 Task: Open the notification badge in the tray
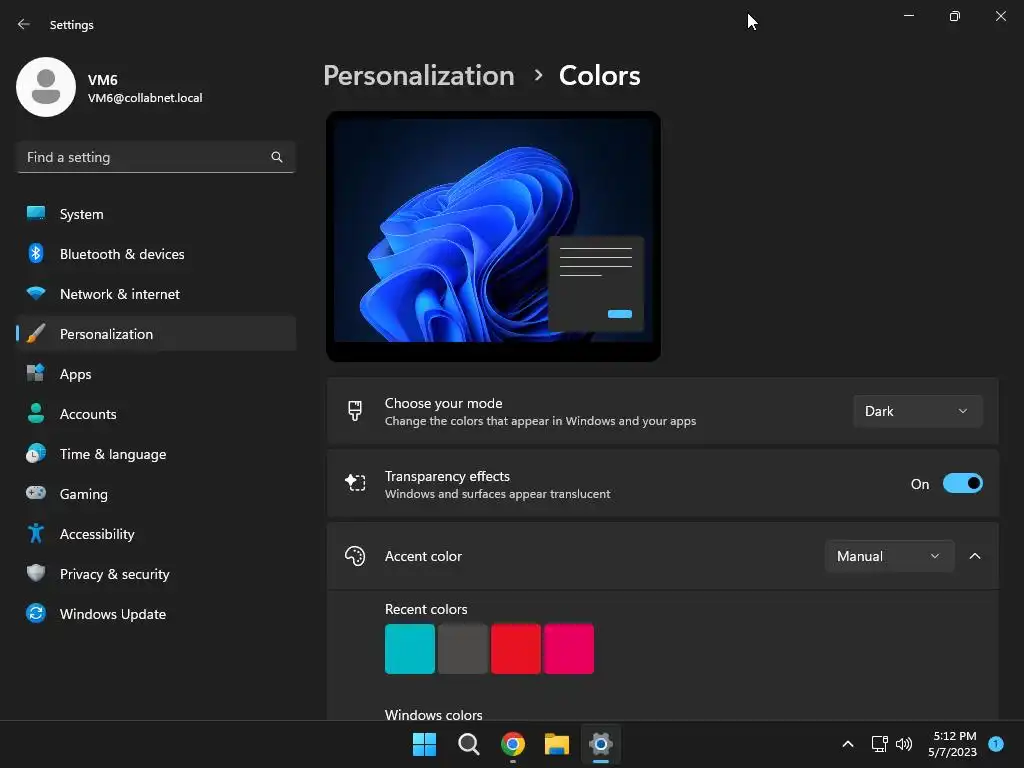(x=996, y=744)
